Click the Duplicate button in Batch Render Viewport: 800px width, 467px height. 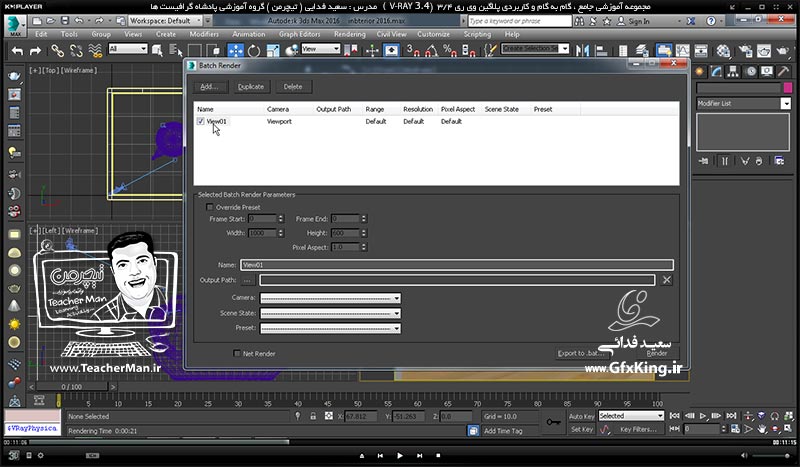(251, 87)
